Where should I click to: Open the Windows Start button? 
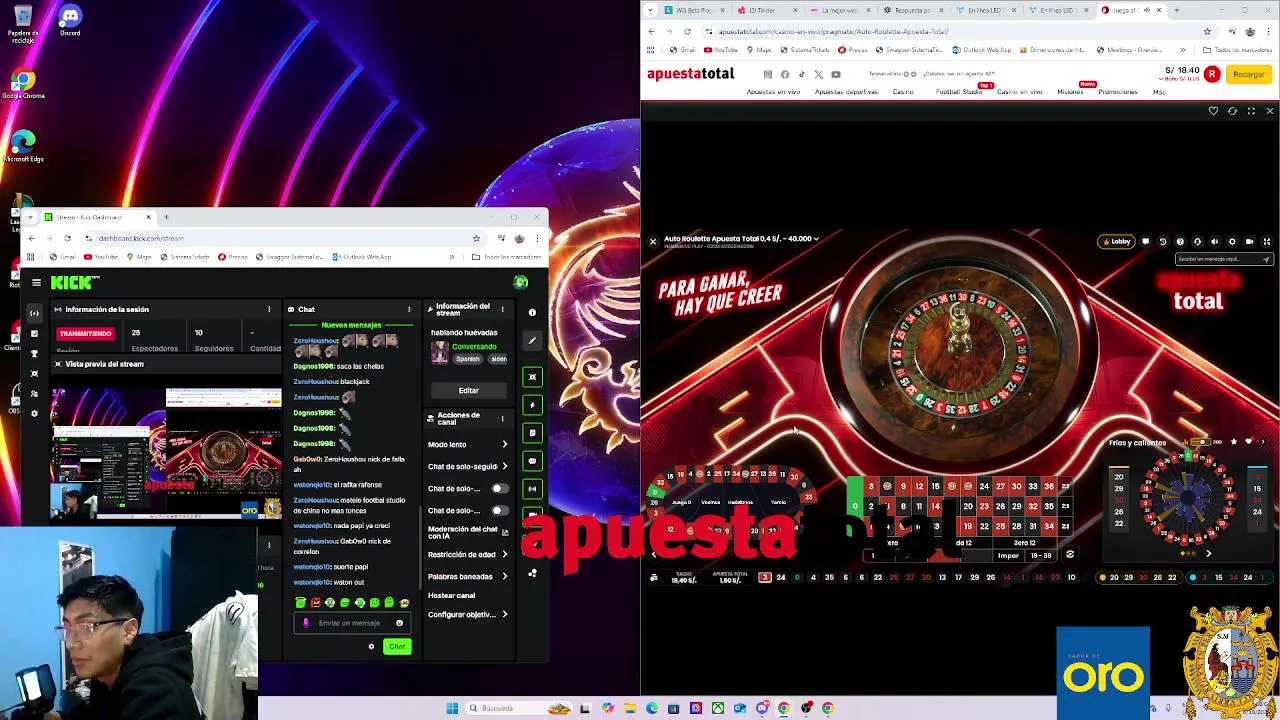coord(452,708)
